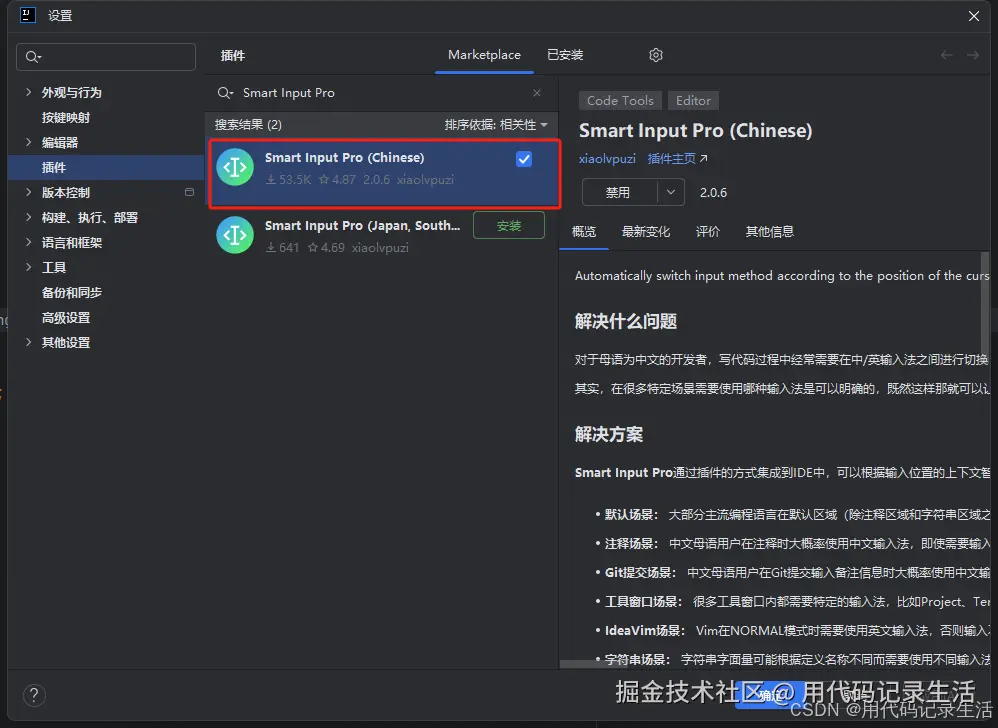Image resolution: width=998 pixels, height=728 pixels.
Task: Switch to 已安装 tab
Action: point(565,55)
